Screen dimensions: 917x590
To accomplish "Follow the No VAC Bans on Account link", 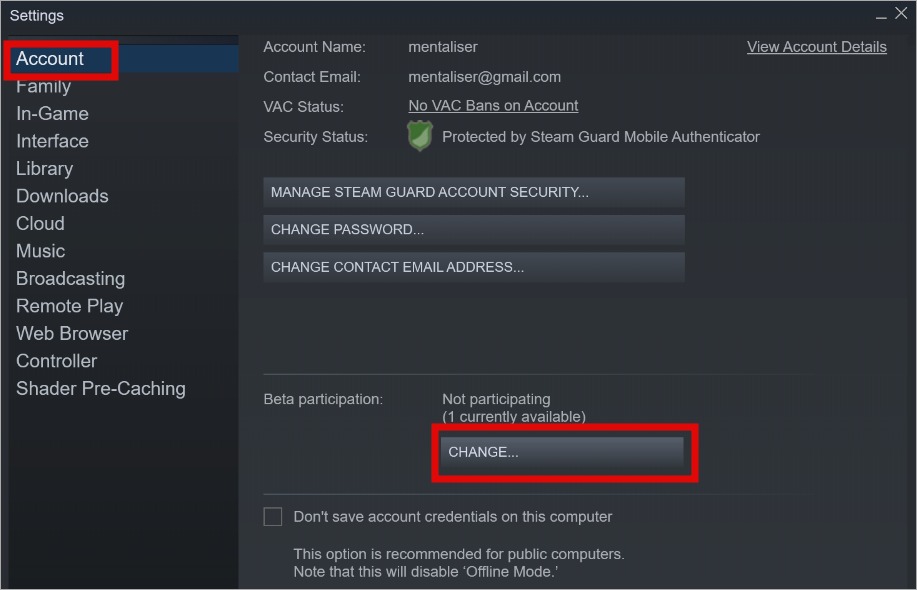I will tap(493, 106).
